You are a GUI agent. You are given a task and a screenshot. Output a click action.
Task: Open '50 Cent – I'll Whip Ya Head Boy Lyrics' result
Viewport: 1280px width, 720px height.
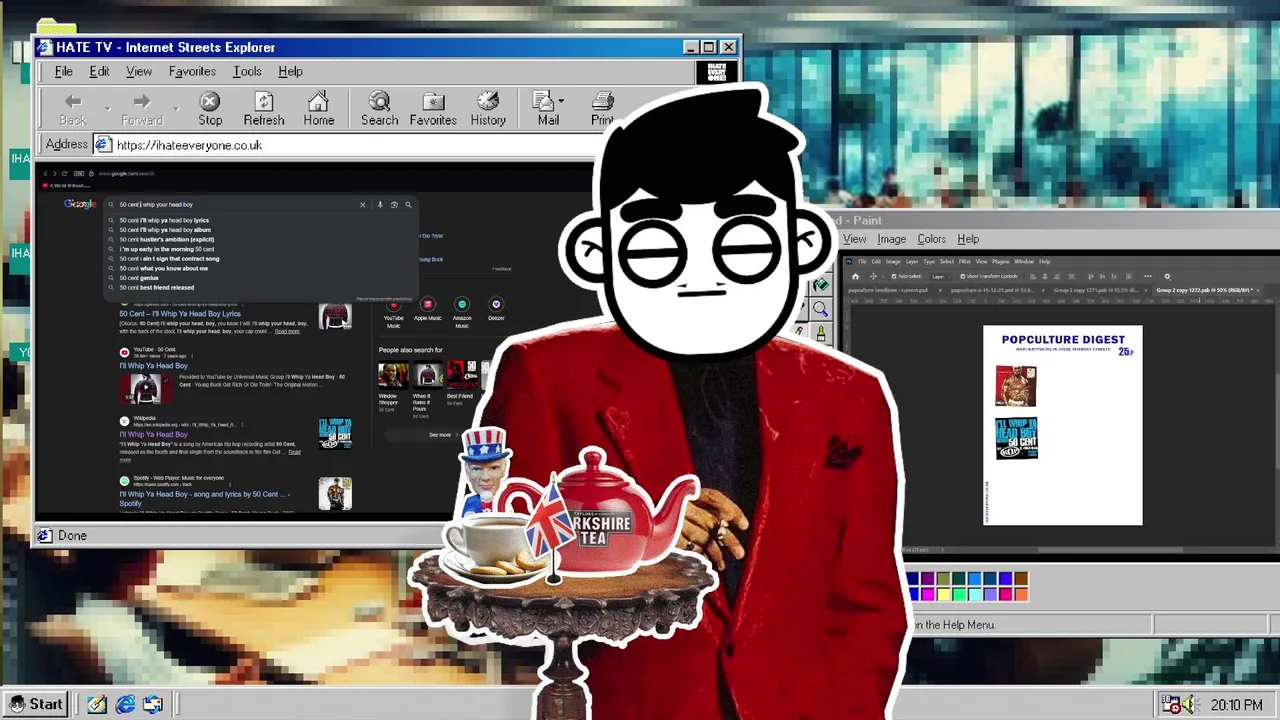pyautogui.click(x=180, y=314)
